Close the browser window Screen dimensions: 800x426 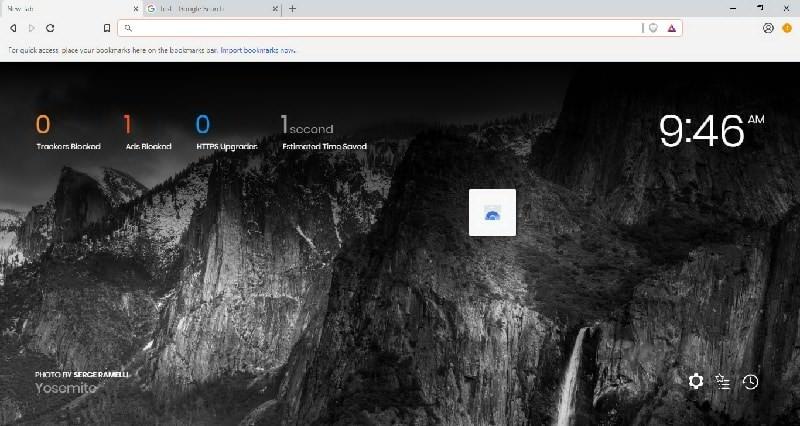[x=786, y=9]
